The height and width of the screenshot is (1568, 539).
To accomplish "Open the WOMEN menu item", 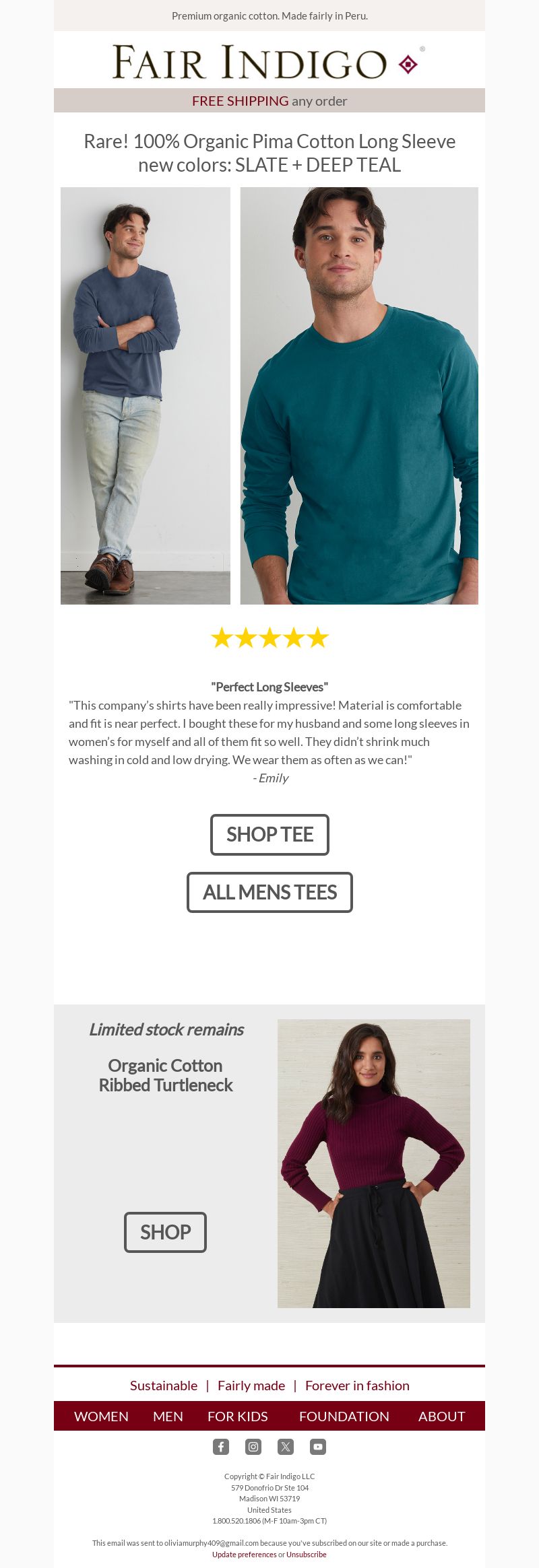I will 101,1416.
